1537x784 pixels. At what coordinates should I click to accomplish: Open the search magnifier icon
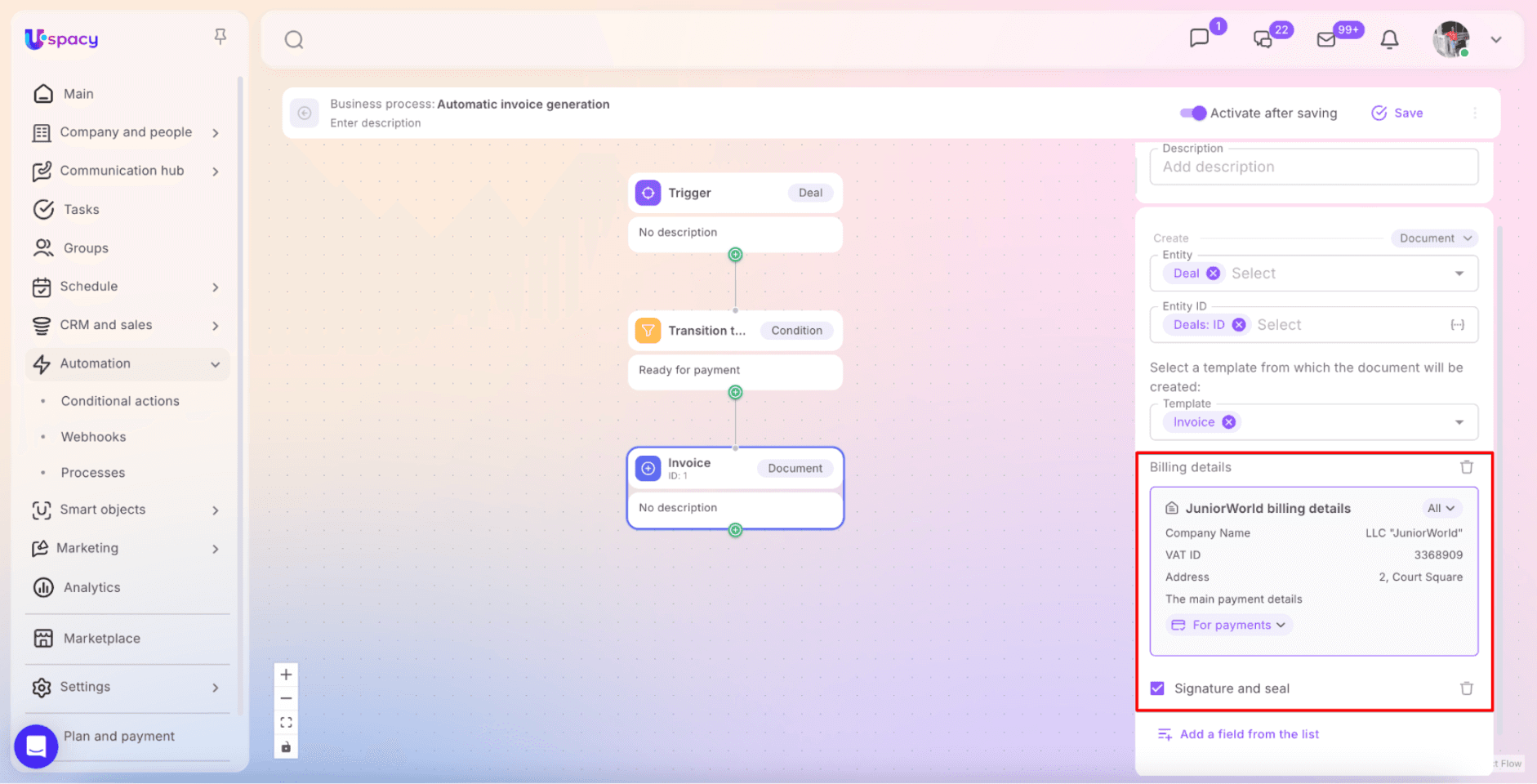[x=294, y=39]
